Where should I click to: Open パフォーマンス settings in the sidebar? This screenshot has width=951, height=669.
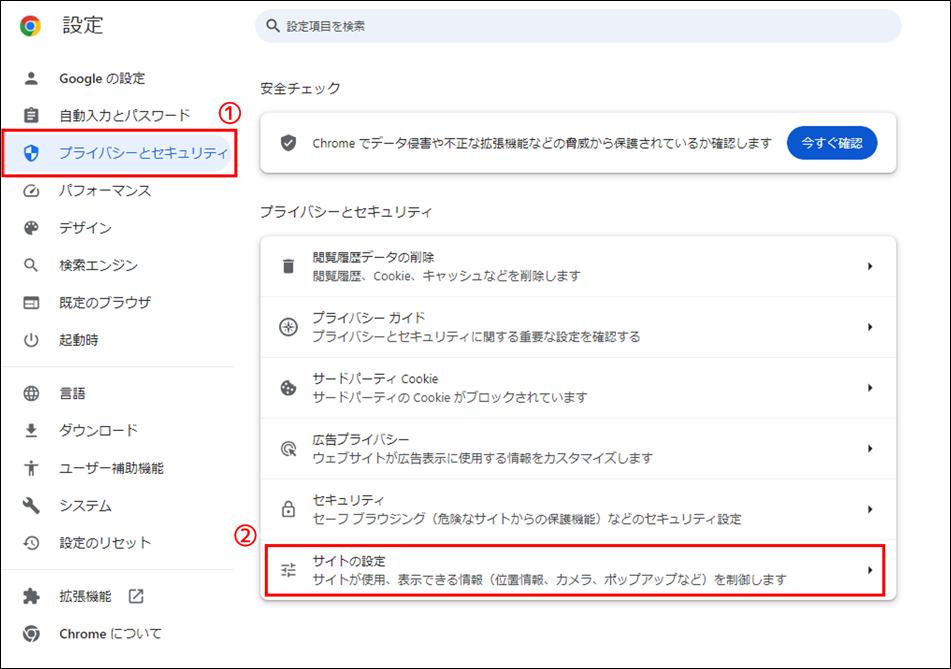click(x=105, y=190)
